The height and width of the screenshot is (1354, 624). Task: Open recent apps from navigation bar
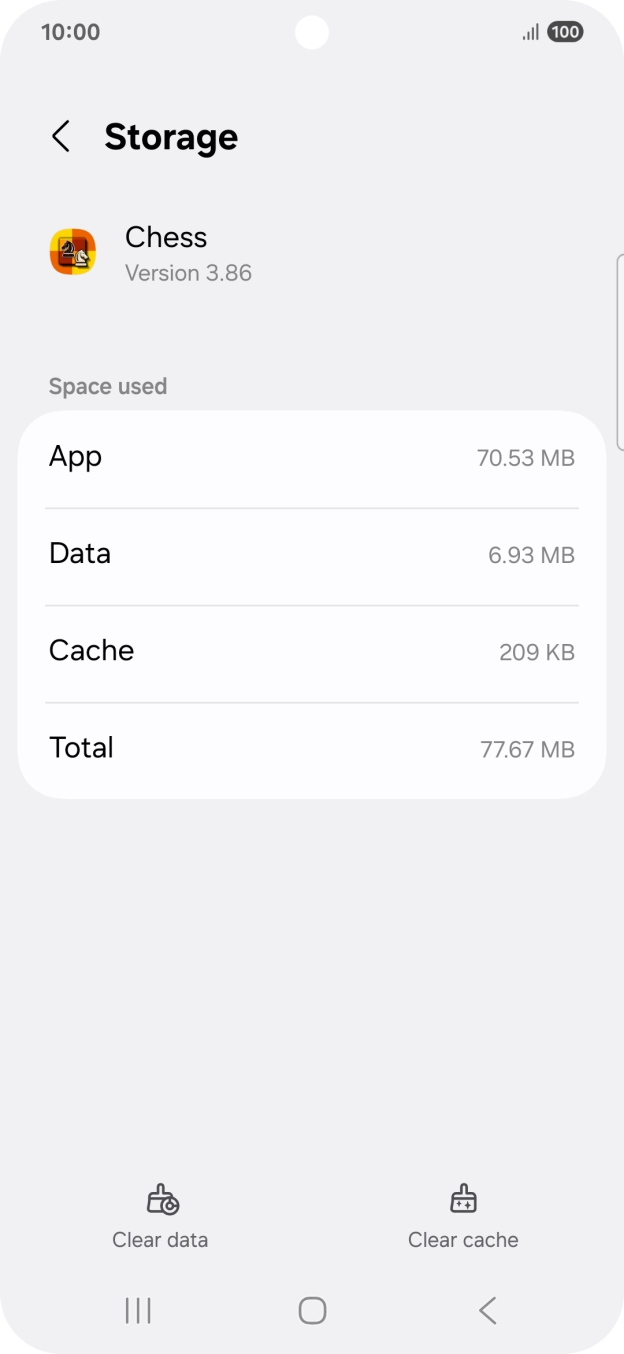pyautogui.click(x=137, y=1310)
